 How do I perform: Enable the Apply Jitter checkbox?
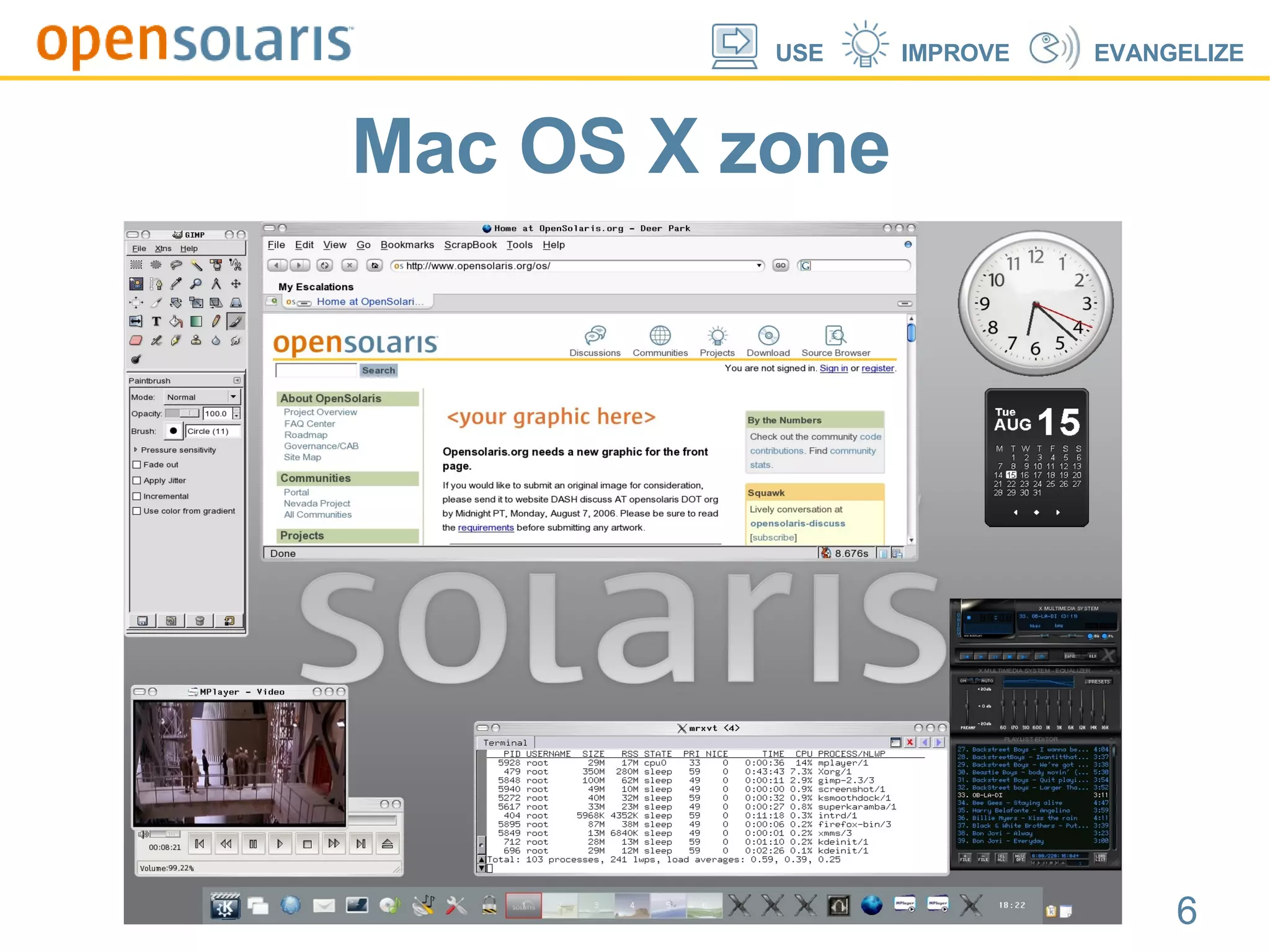(x=136, y=480)
